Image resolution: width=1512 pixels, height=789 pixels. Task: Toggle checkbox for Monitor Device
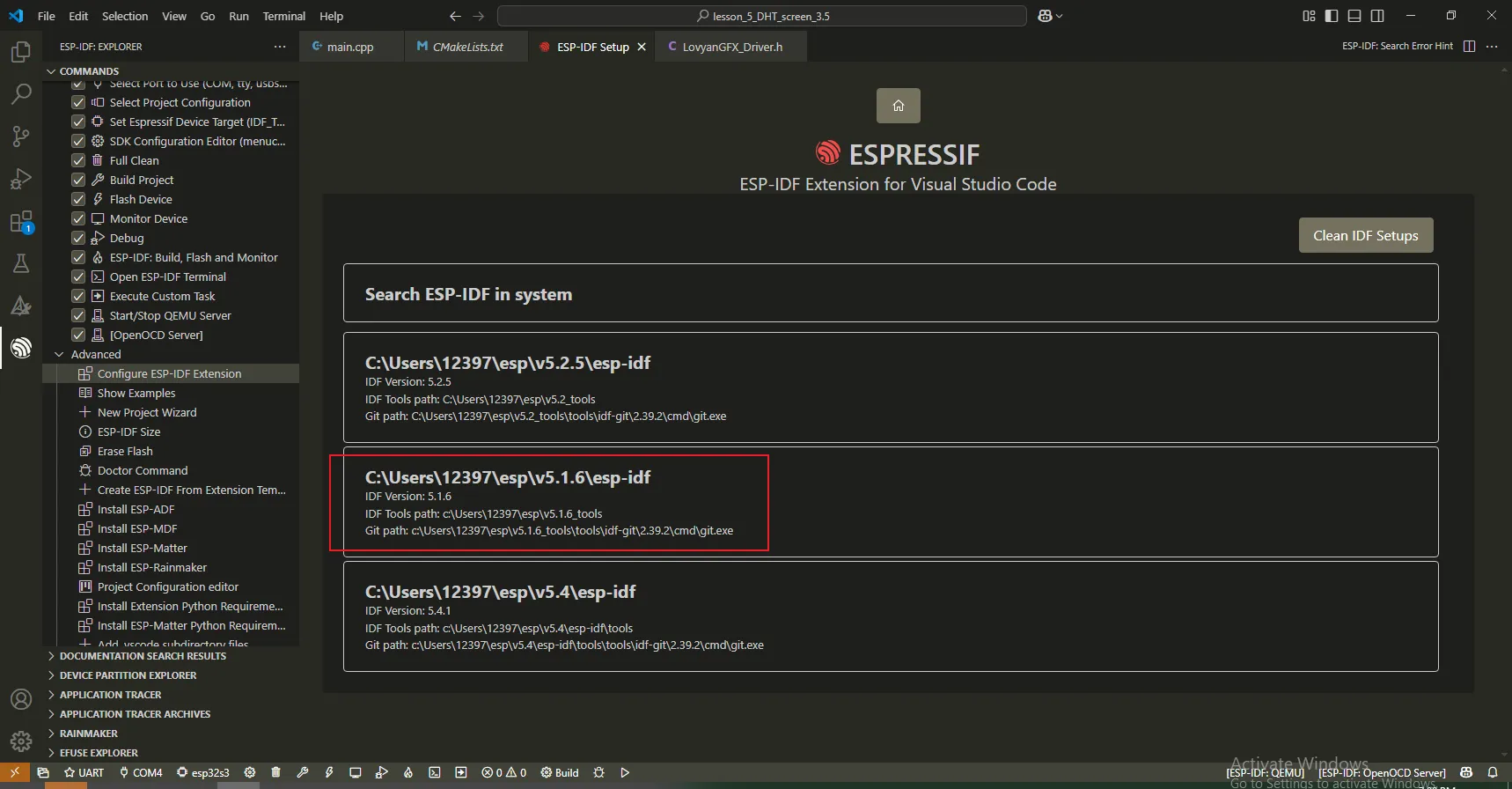(x=78, y=218)
